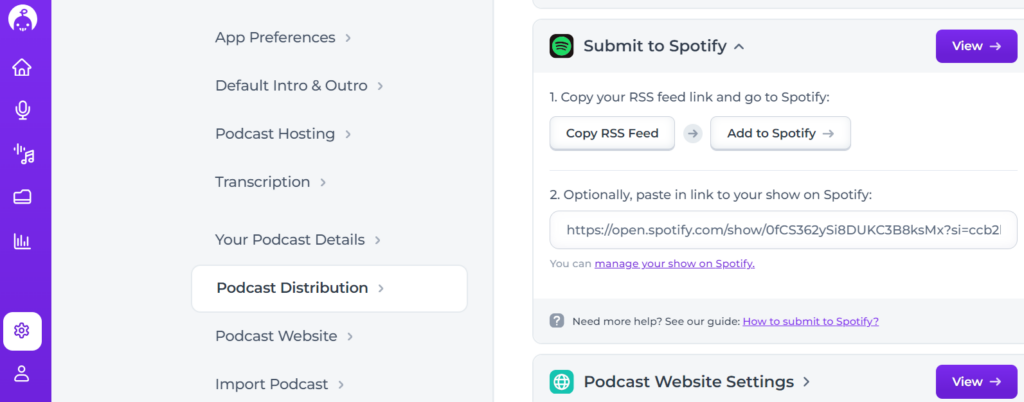Click View button for Podcast Website Settings
Screen dimensions: 1024x402
(x=976, y=382)
